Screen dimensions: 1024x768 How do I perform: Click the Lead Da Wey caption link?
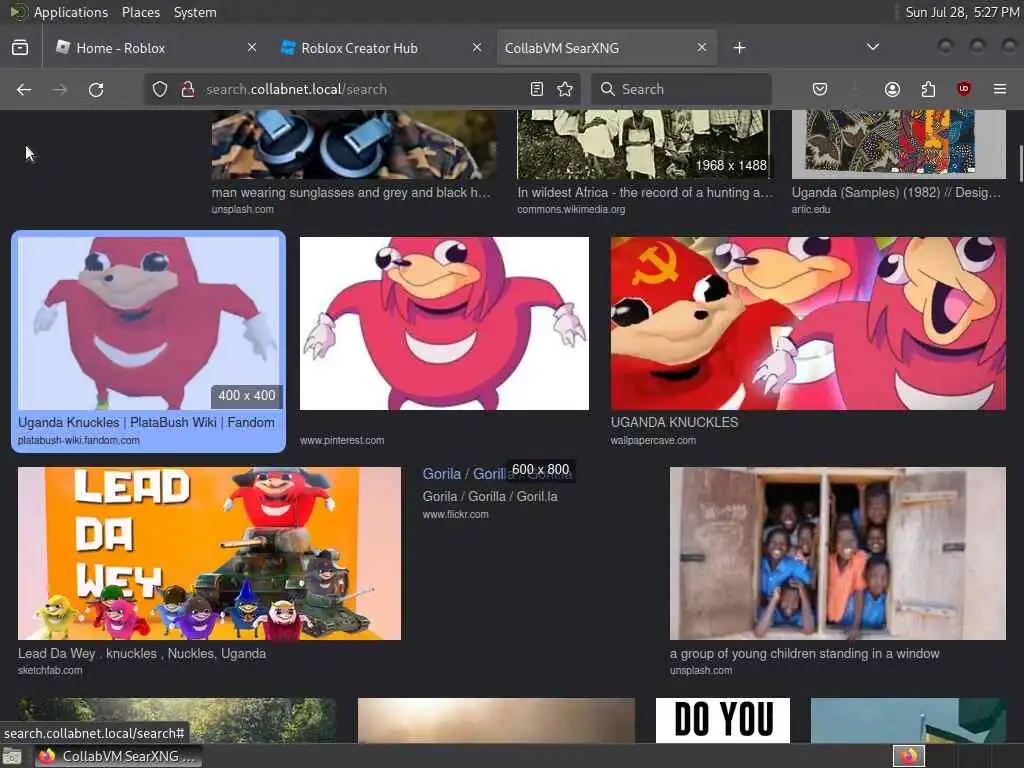tap(142, 654)
